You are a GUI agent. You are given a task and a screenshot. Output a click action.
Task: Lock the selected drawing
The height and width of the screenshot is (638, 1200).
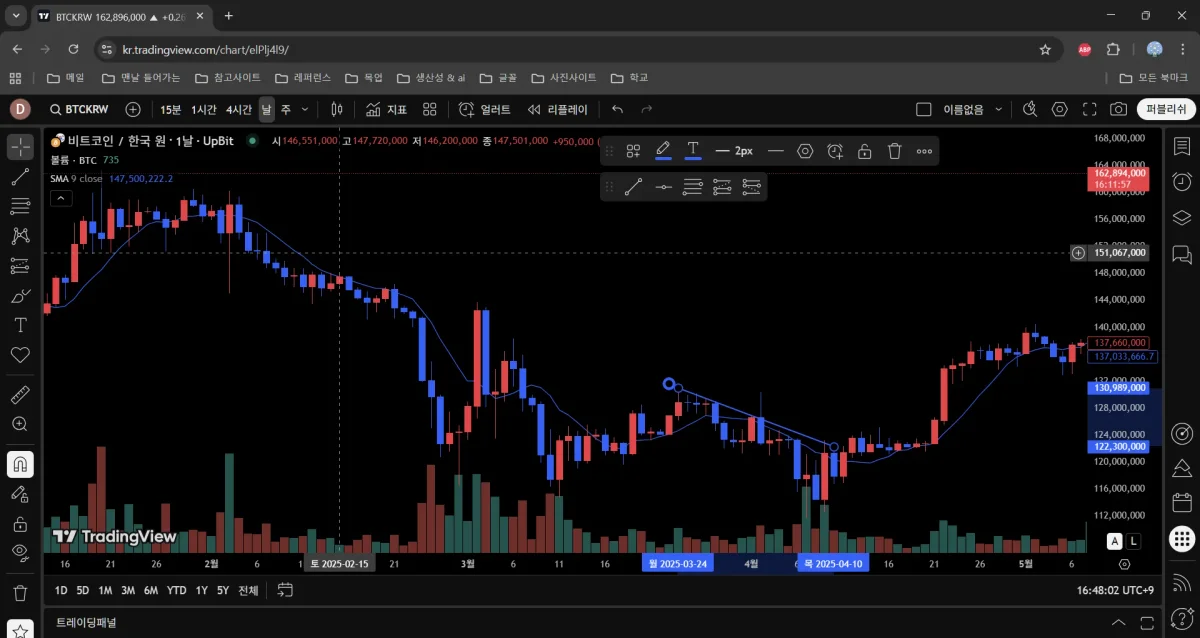pyautogui.click(x=865, y=151)
